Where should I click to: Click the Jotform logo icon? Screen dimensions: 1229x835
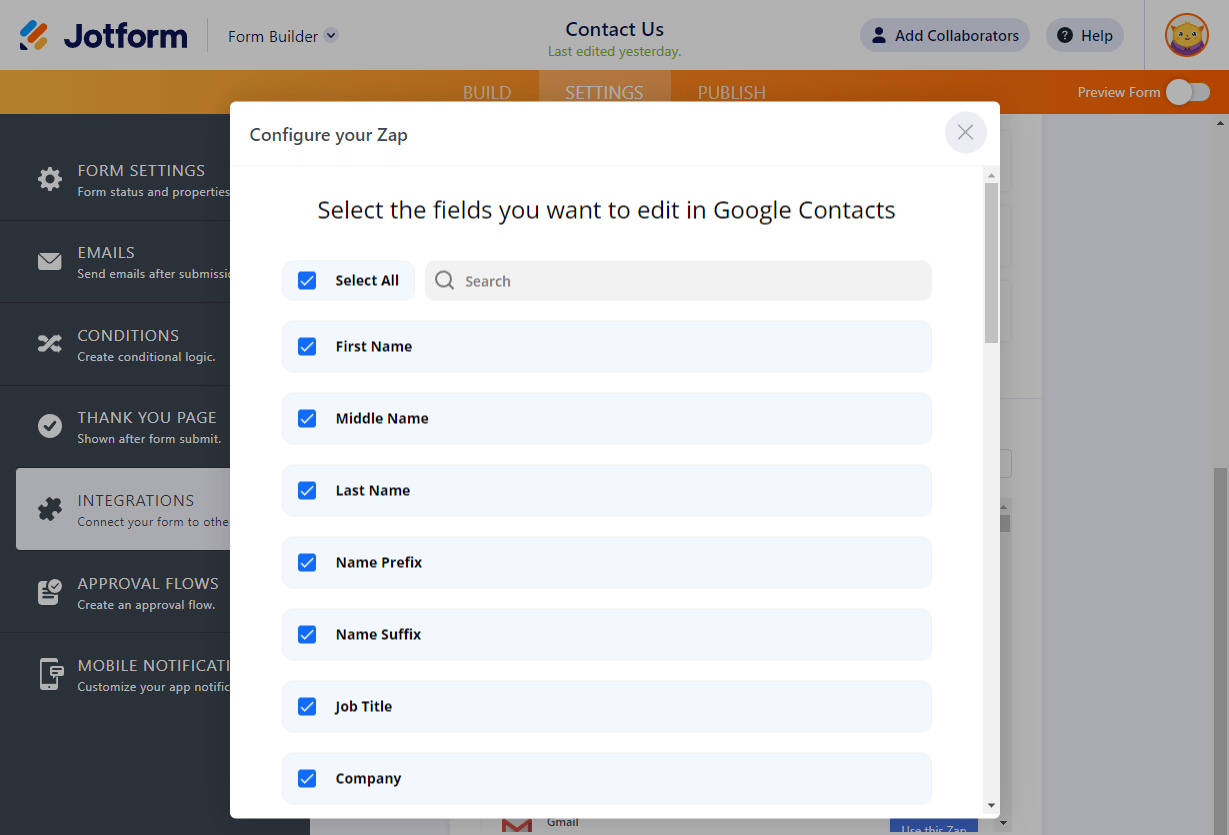[x=34, y=36]
